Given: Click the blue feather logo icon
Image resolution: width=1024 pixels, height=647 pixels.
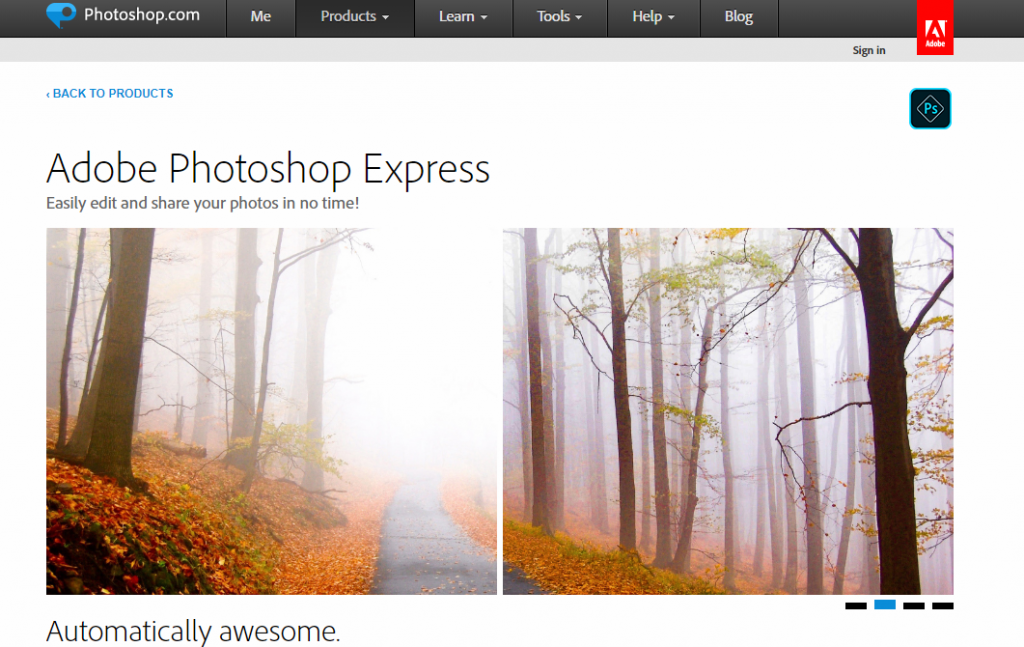Looking at the screenshot, I should (x=56, y=16).
